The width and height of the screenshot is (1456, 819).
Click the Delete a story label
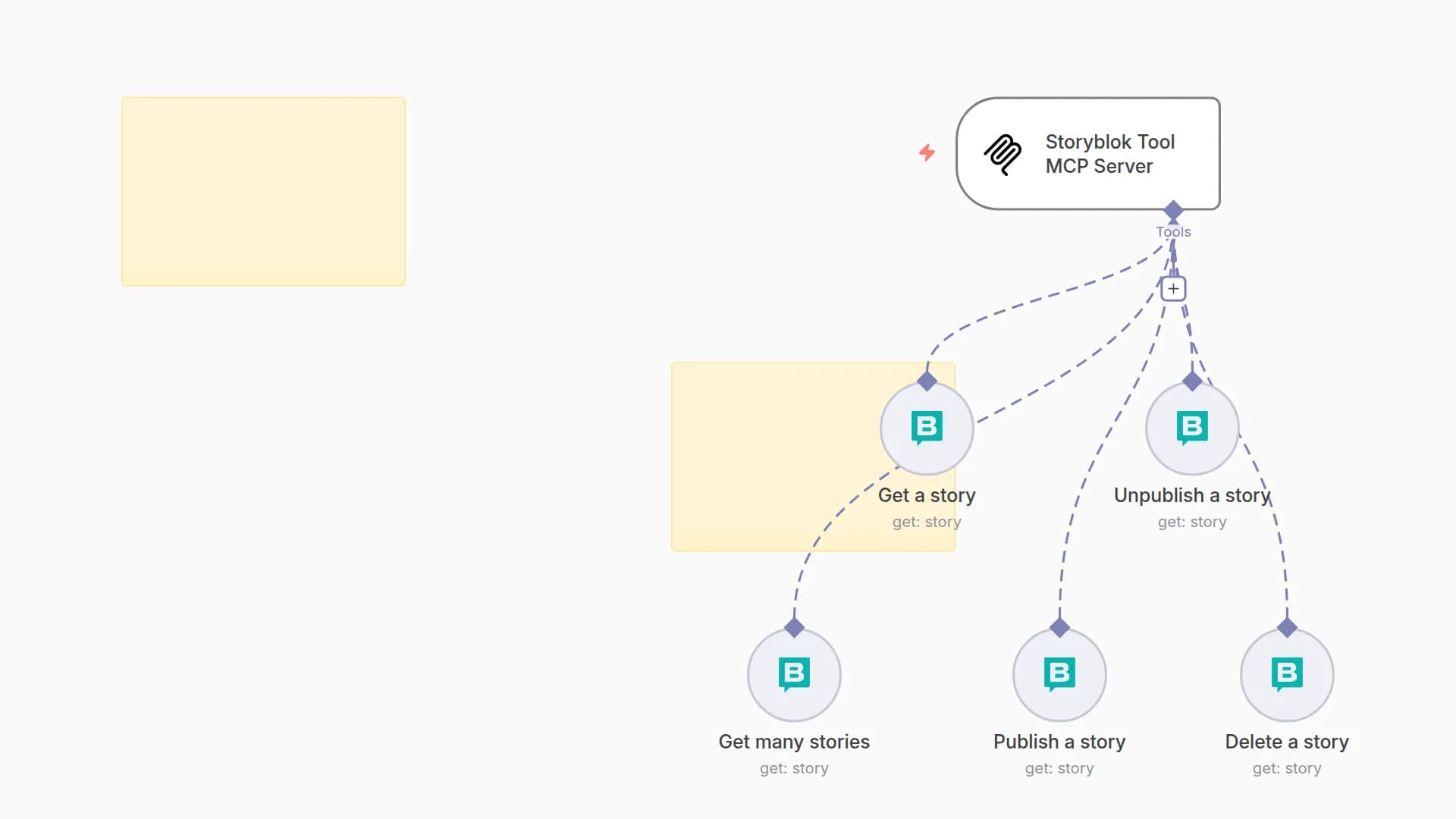click(x=1287, y=742)
